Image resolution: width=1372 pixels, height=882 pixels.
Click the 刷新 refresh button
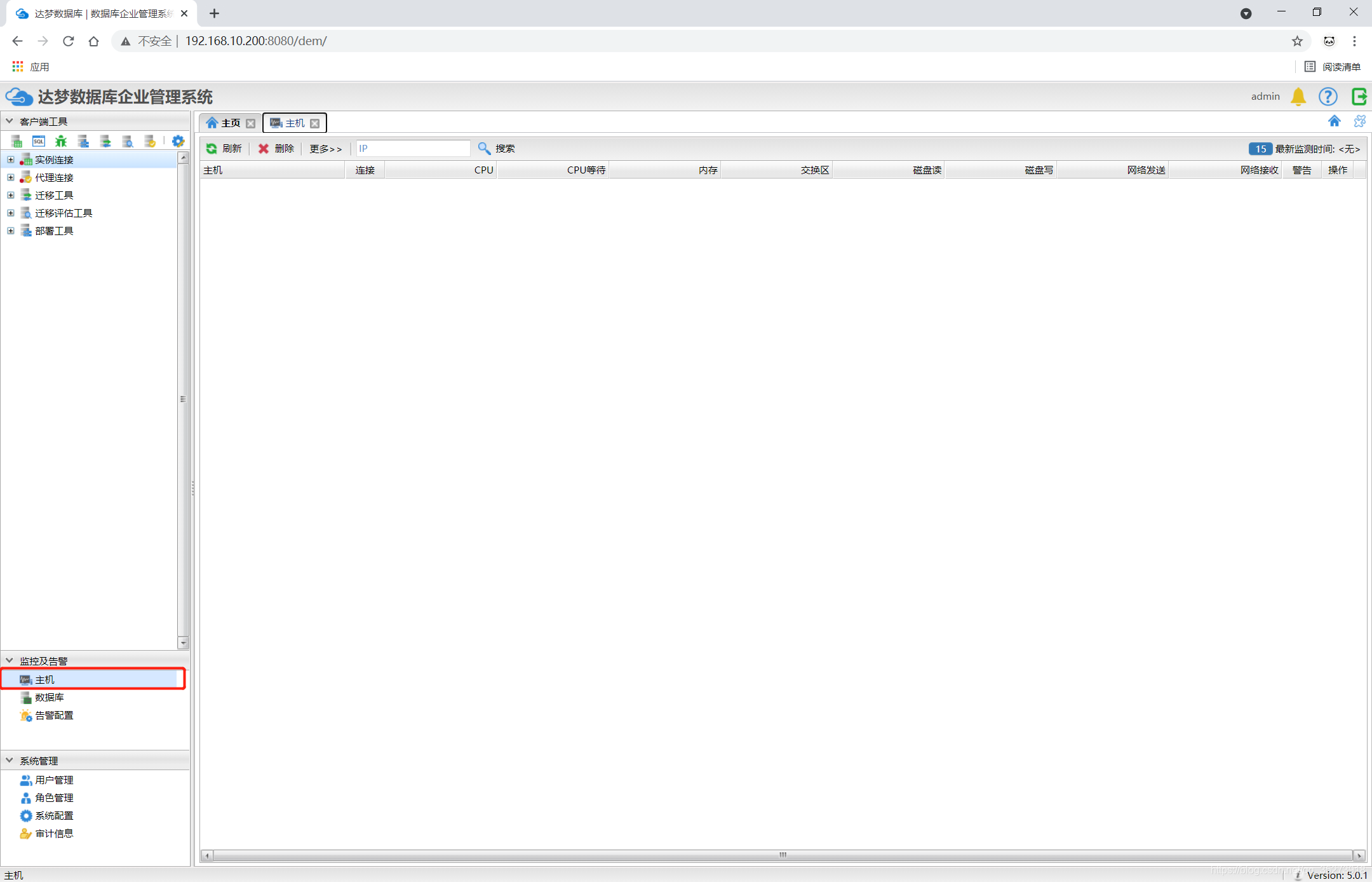[x=224, y=148]
